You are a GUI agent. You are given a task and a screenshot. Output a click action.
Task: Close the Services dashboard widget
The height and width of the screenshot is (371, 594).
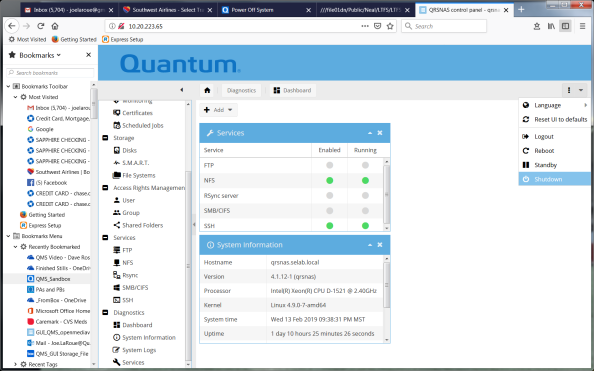pyautogui.click(x=380, y=133)
